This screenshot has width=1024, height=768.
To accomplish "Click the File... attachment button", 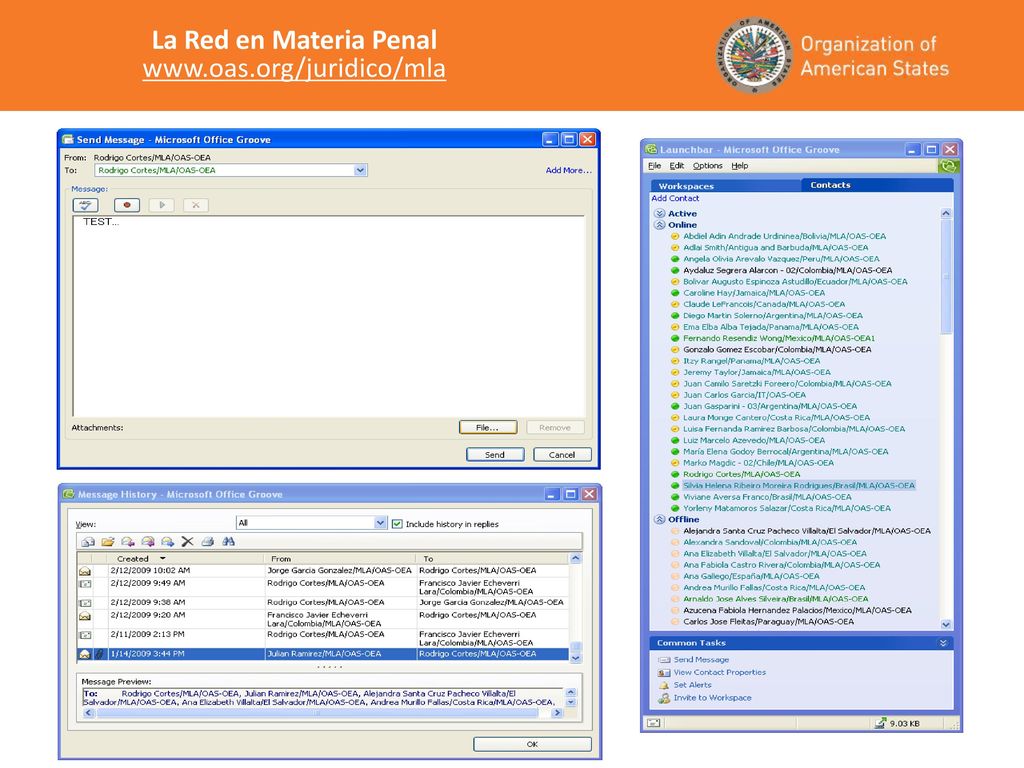I will [x=488, y=427].
